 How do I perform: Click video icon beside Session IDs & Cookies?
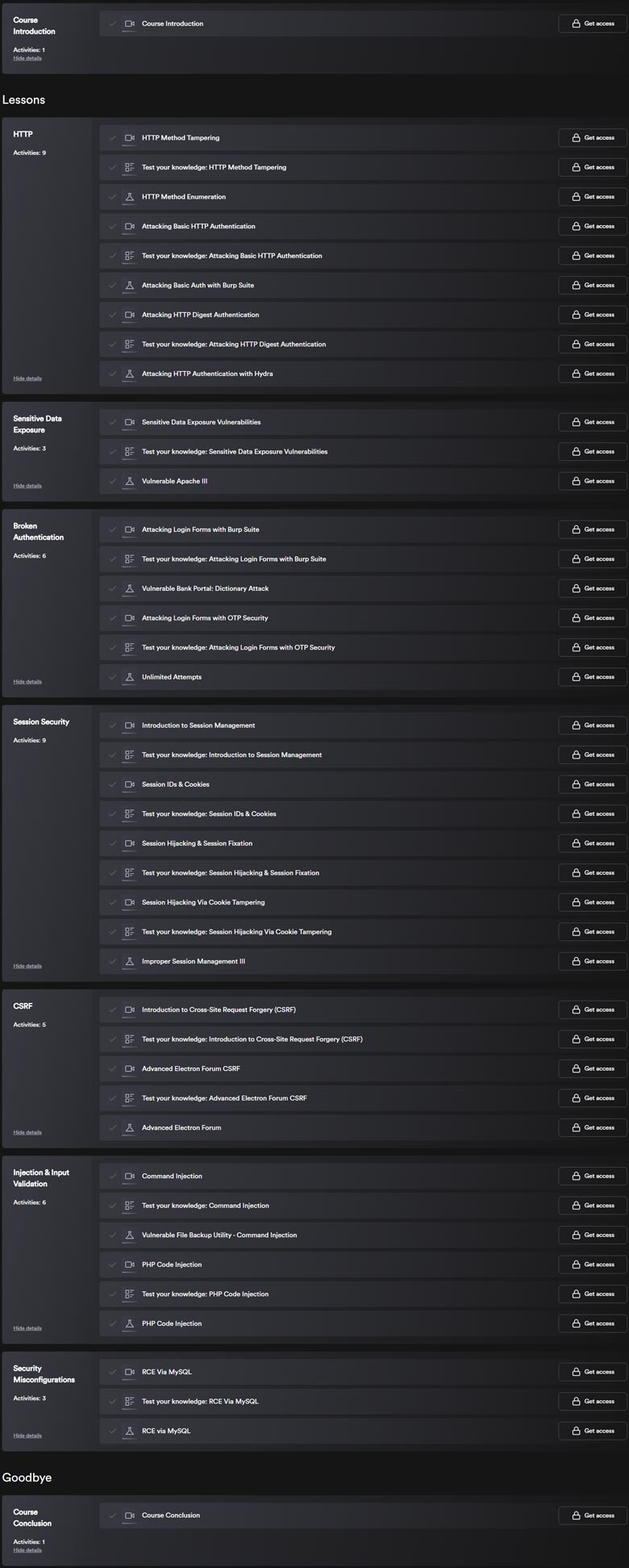(x=129, y=784)
